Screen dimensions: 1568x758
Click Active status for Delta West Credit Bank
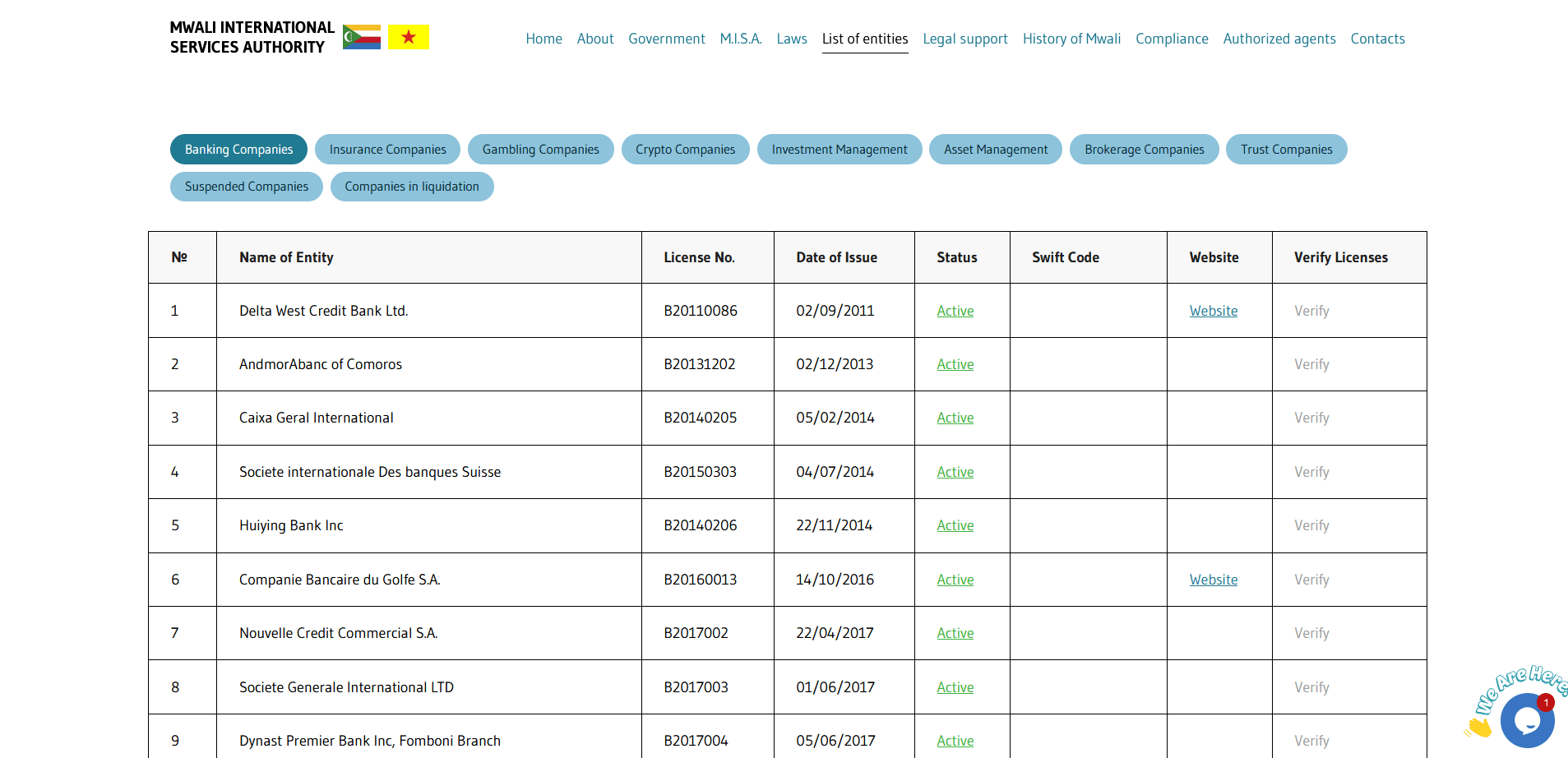[955, 311]
